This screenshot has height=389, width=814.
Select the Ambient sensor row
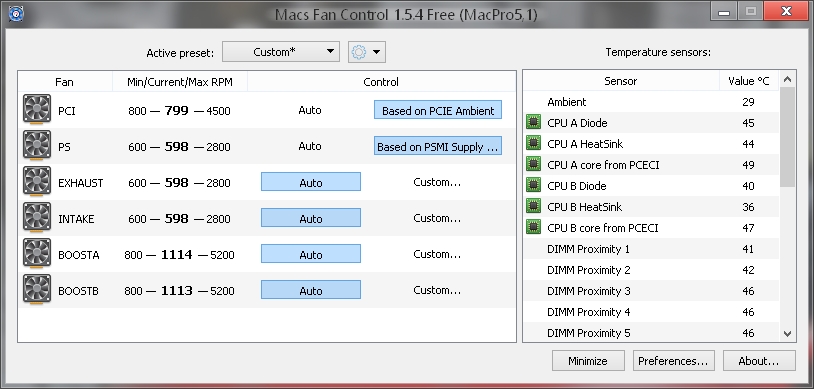click(651, 102)
